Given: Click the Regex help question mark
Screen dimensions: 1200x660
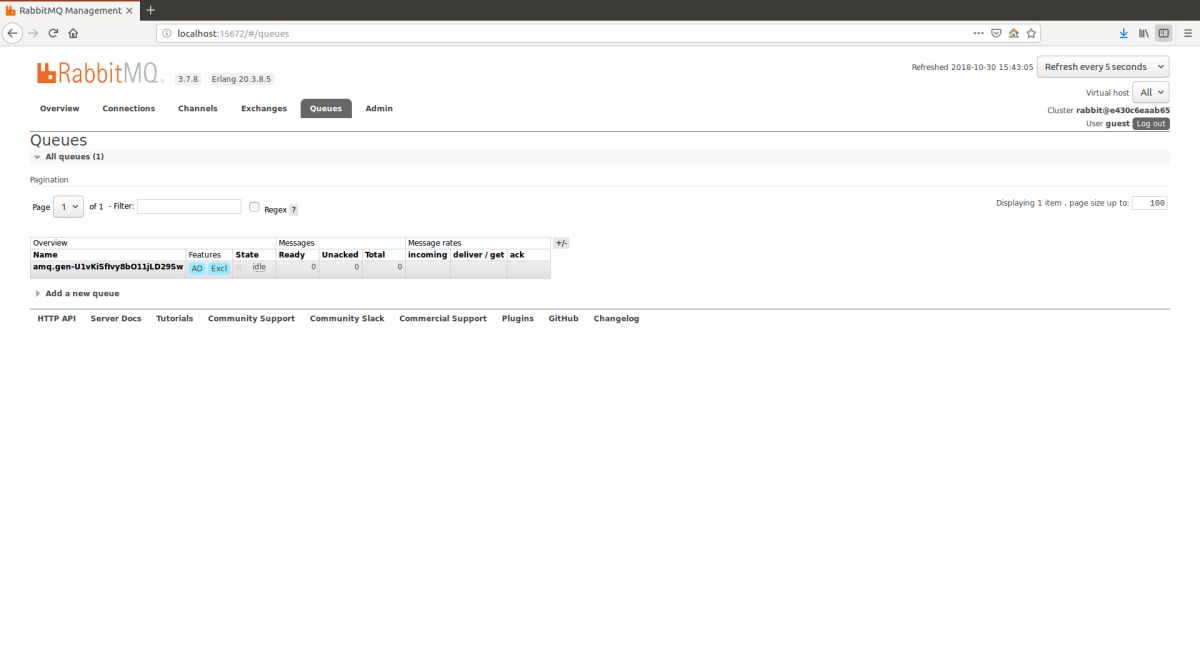Looking at the screenshot, I should (x=294, y=210).
